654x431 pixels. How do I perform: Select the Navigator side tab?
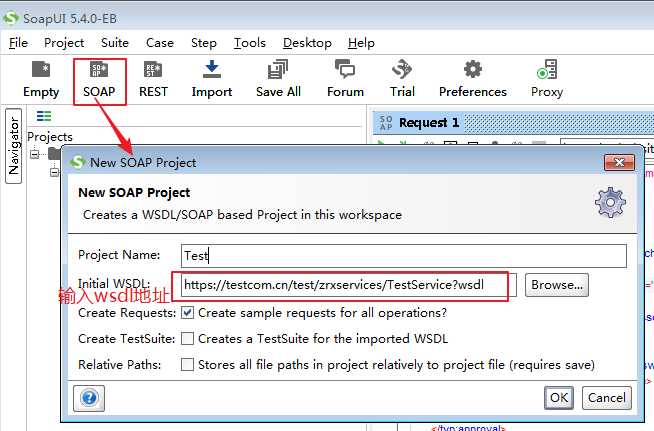click(13, 146)
